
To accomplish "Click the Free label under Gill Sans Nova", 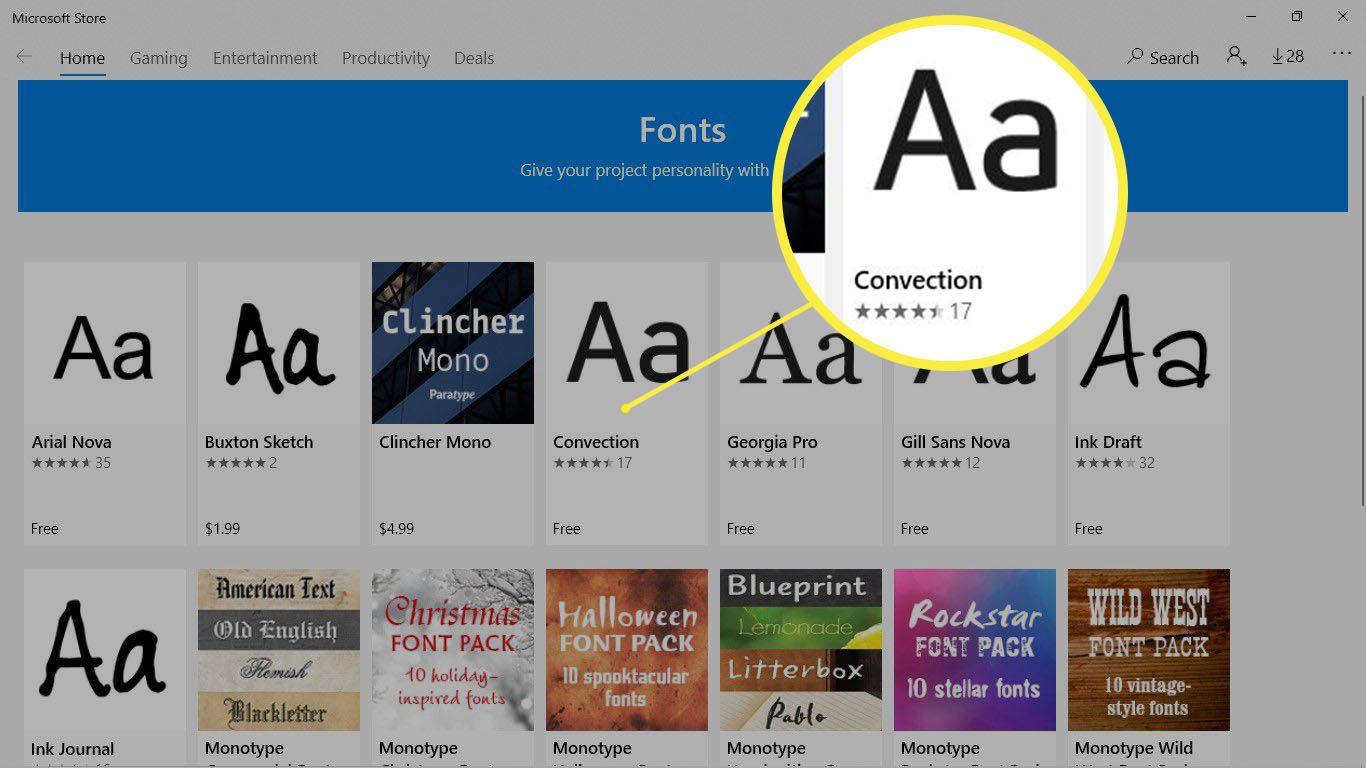I will coord(915,528).
